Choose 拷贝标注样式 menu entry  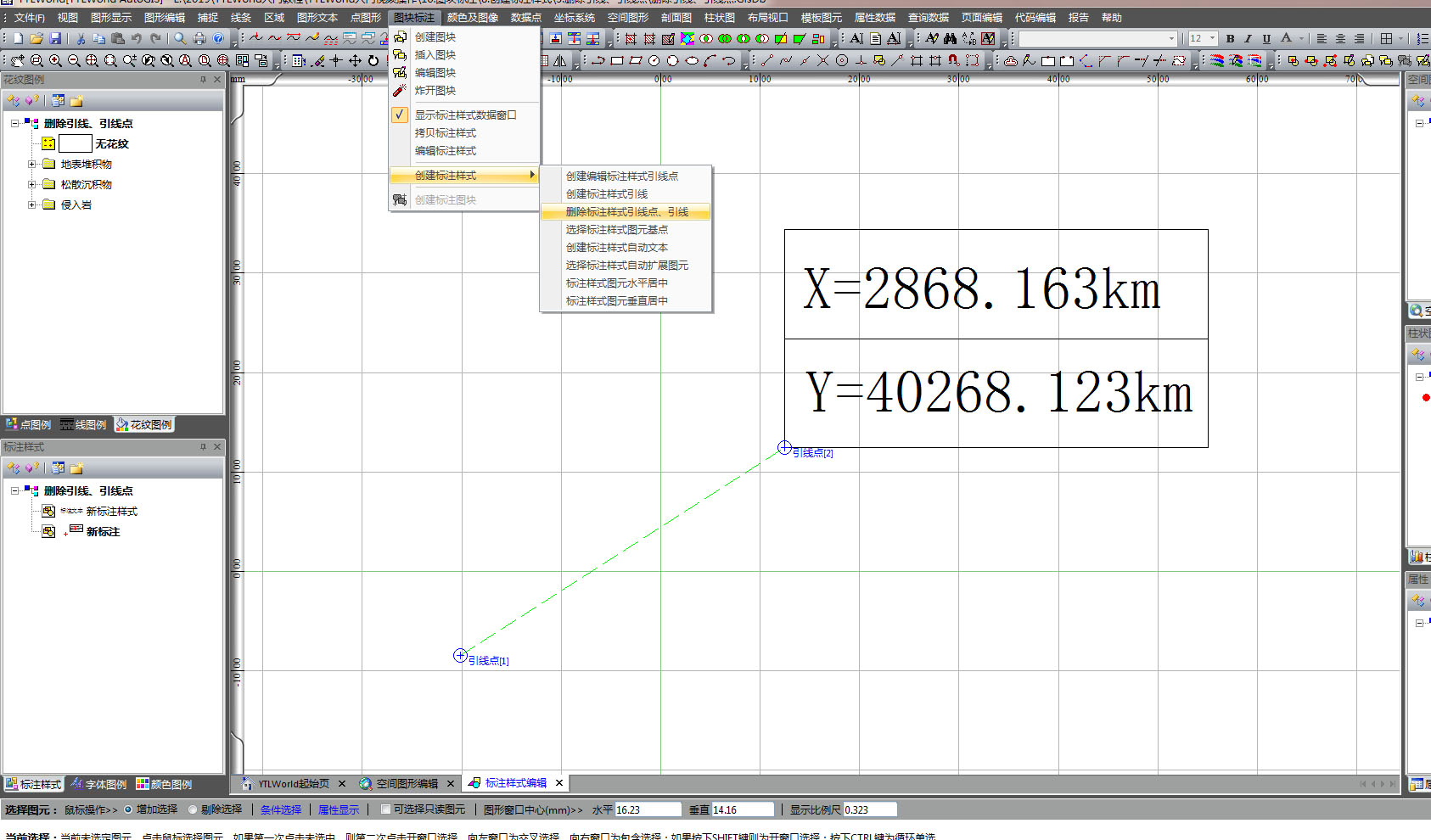point(446,133)
